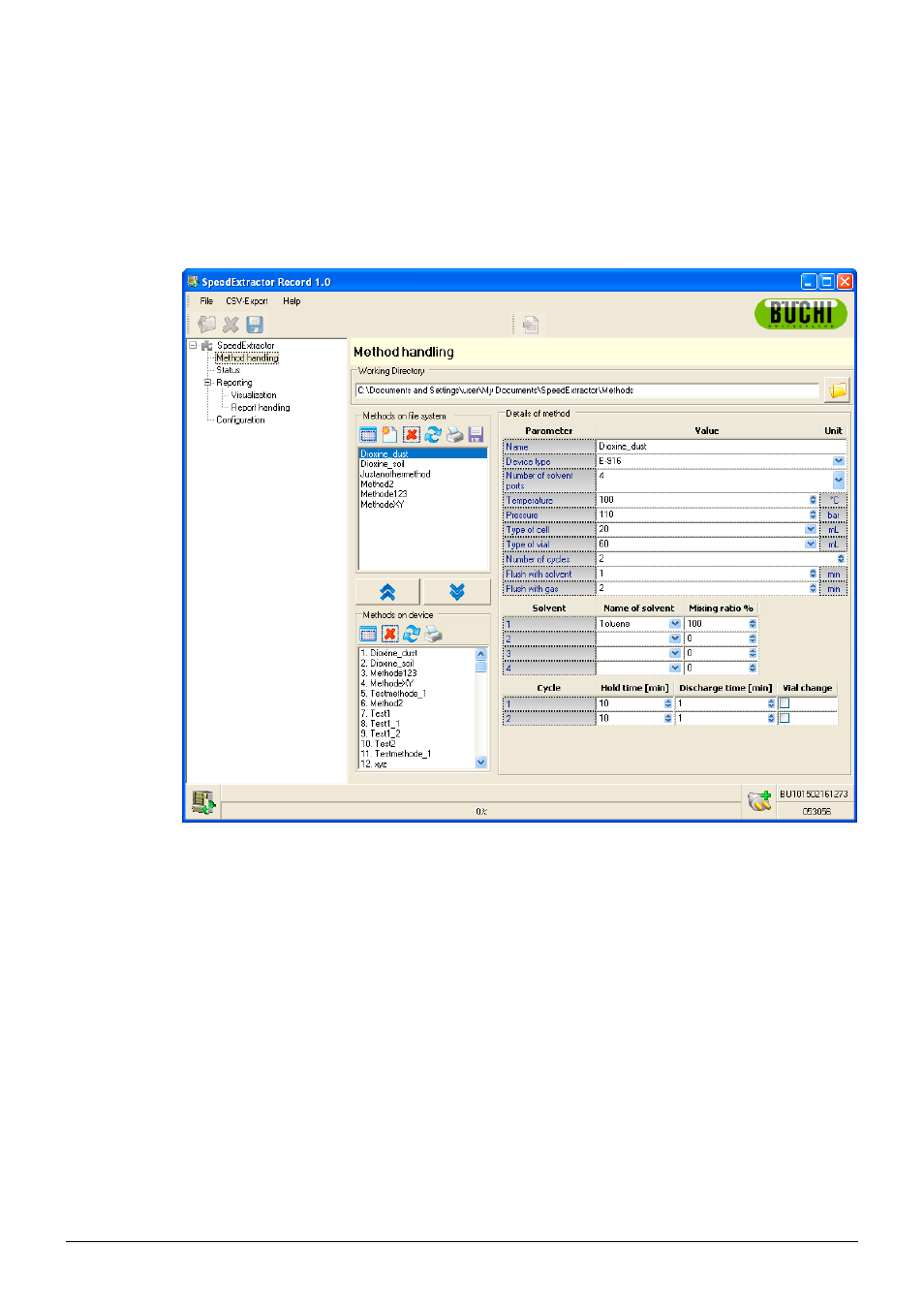Delete selected file system method
Image resolution: width=924 pixels, height=1308 pixels.
(412, 435)
